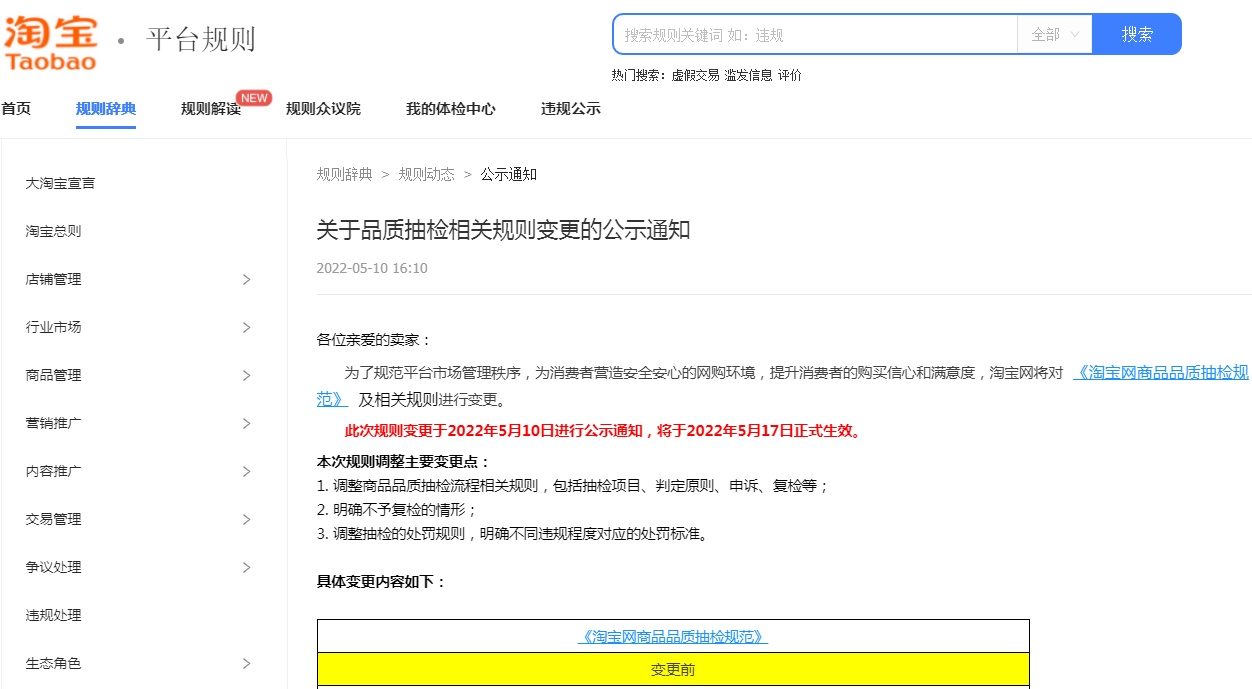Click the article title 关于品质抽检相关规则变更的公示通知
1252x689 pixels.
[x=504, y=231]
